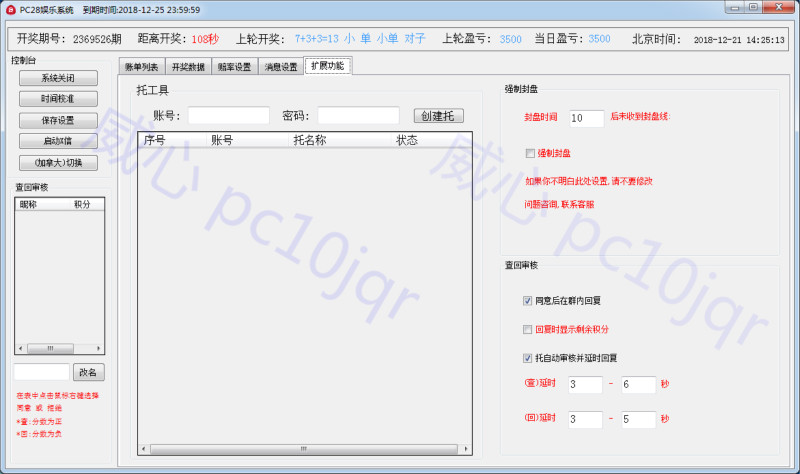
Task: Minimize the PC28 window
Action: point(735,8)
